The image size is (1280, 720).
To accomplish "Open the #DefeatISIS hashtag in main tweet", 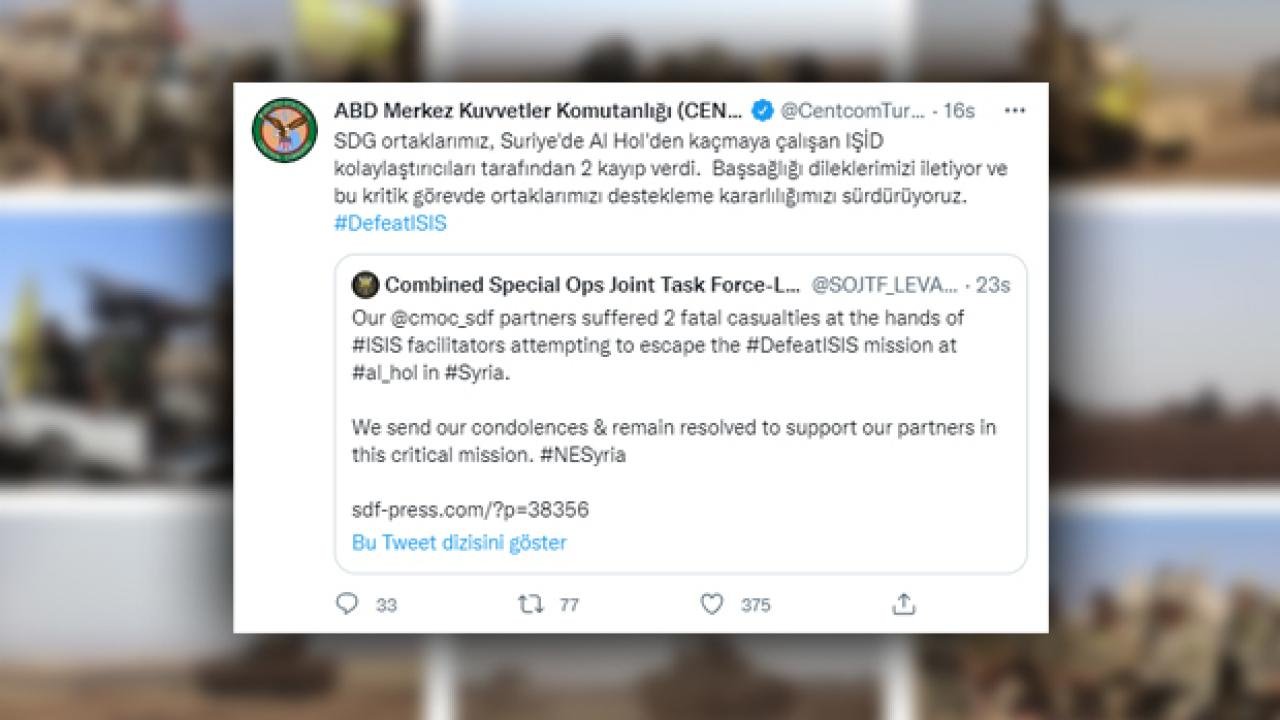I will 390,223.
